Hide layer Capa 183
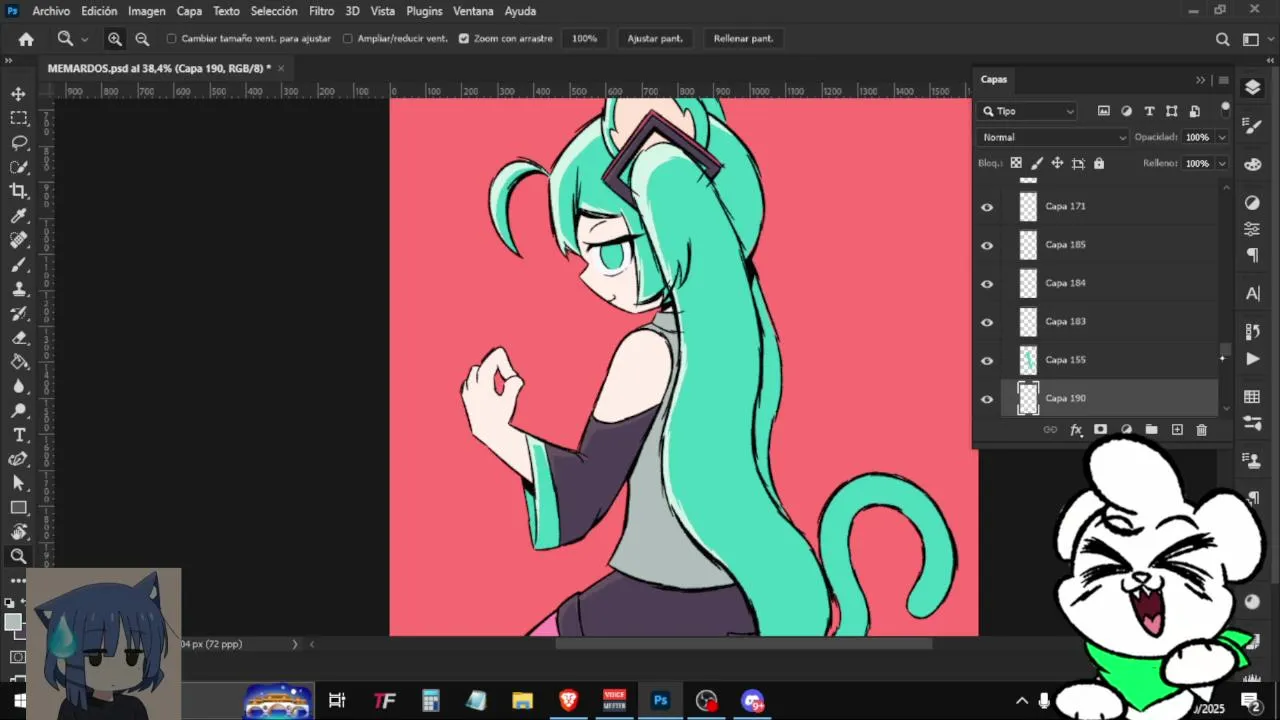Image resolution: width=1280 pixels, height=720 pixels. 987,322
